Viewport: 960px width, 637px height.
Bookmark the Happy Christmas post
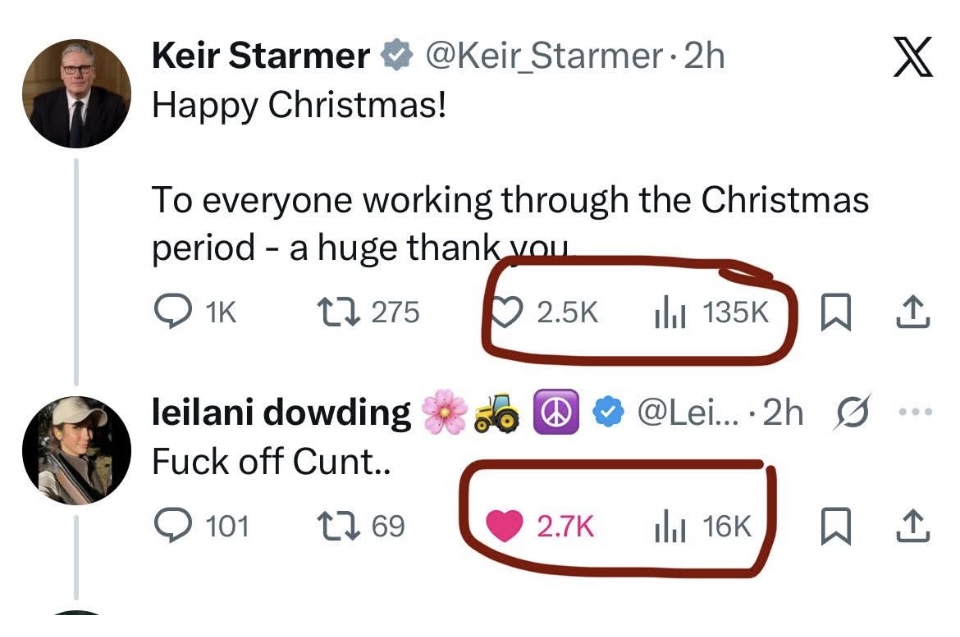click(834, 313)
